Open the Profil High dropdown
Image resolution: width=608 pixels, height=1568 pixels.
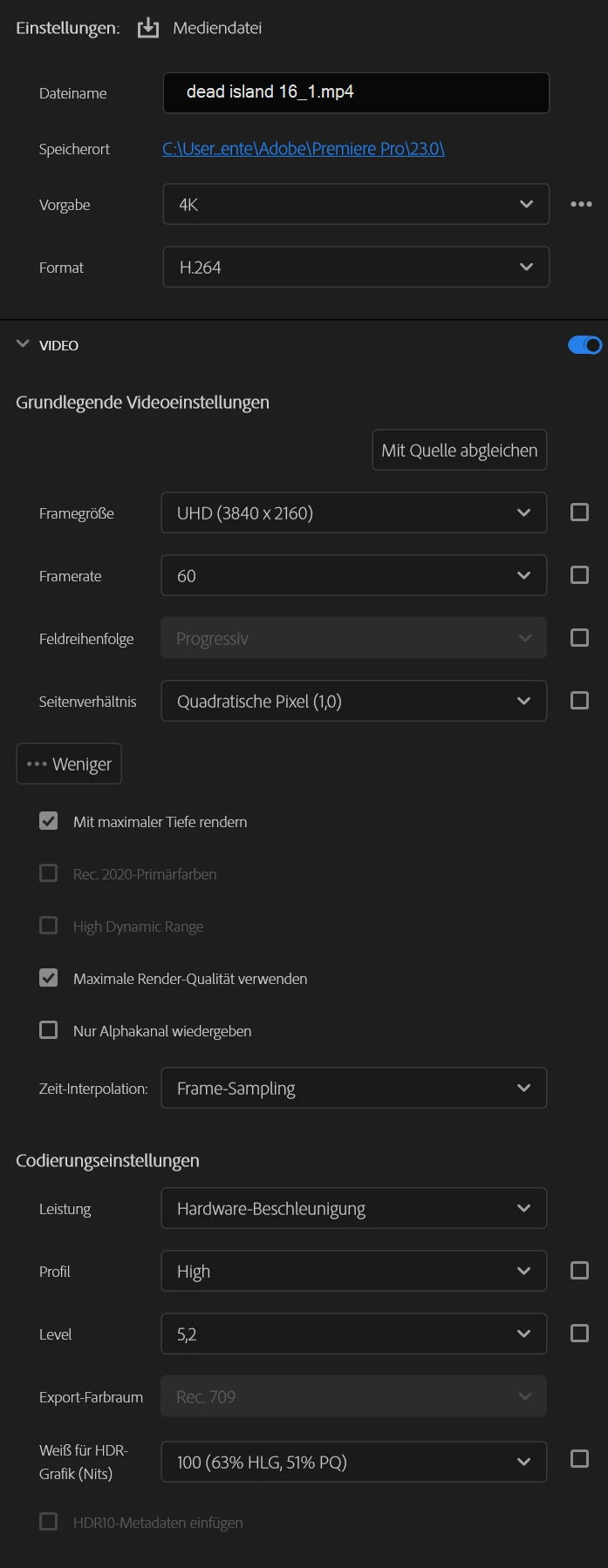[x=354, y=1271]
